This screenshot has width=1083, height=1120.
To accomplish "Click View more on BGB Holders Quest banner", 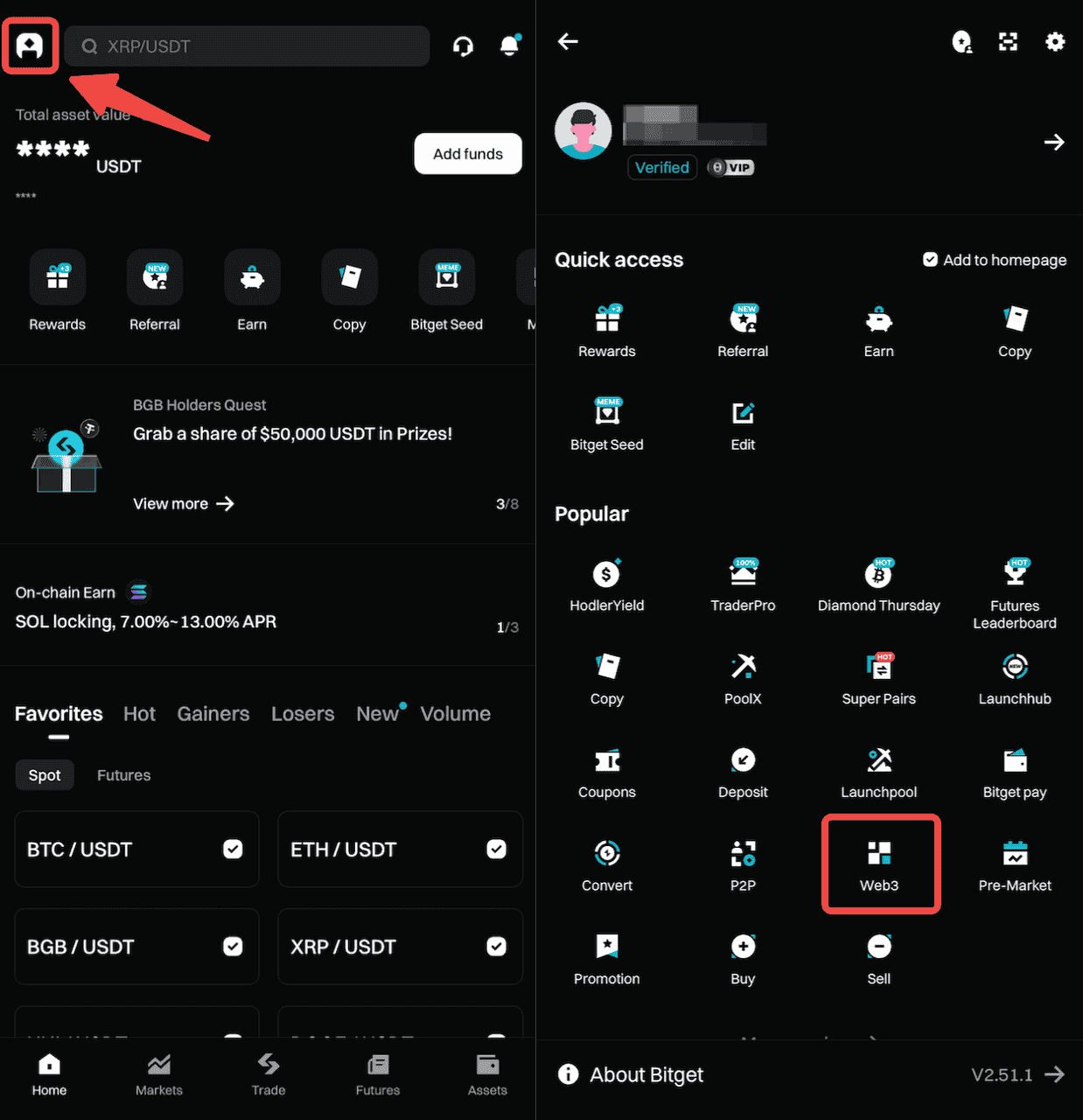I will 184,504.
